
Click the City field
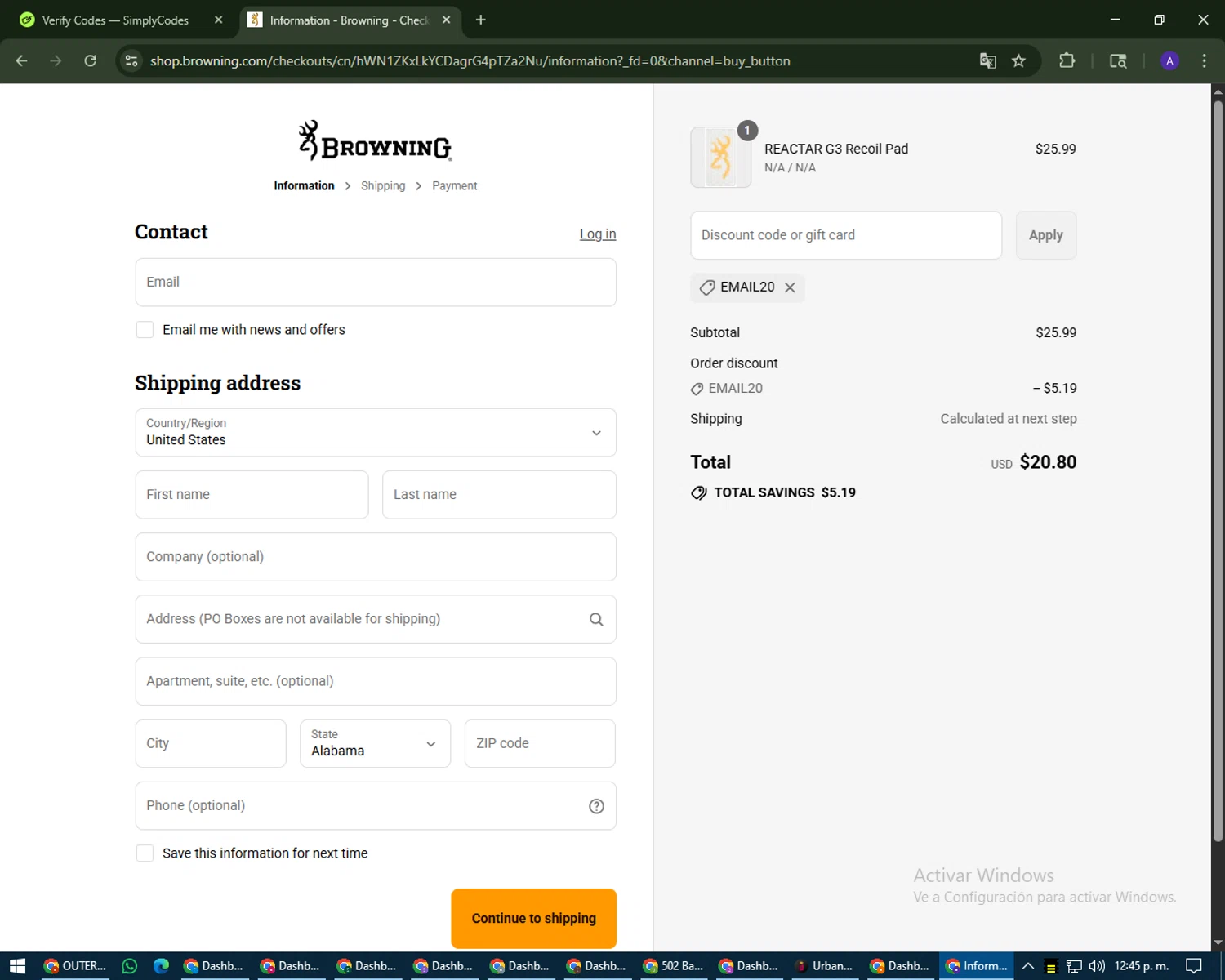[211, 743]
